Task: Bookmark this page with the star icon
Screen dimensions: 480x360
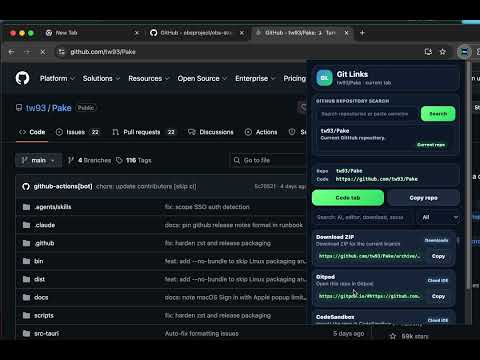Action: coord(443,52)
